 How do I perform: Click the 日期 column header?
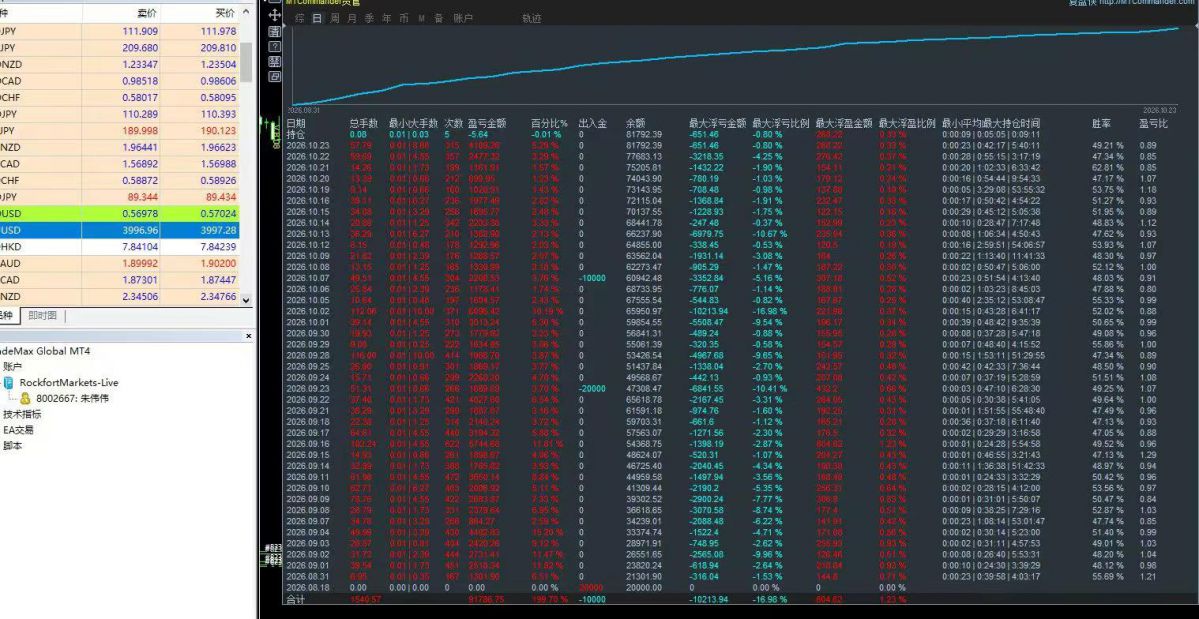click(x=296, y=123)
